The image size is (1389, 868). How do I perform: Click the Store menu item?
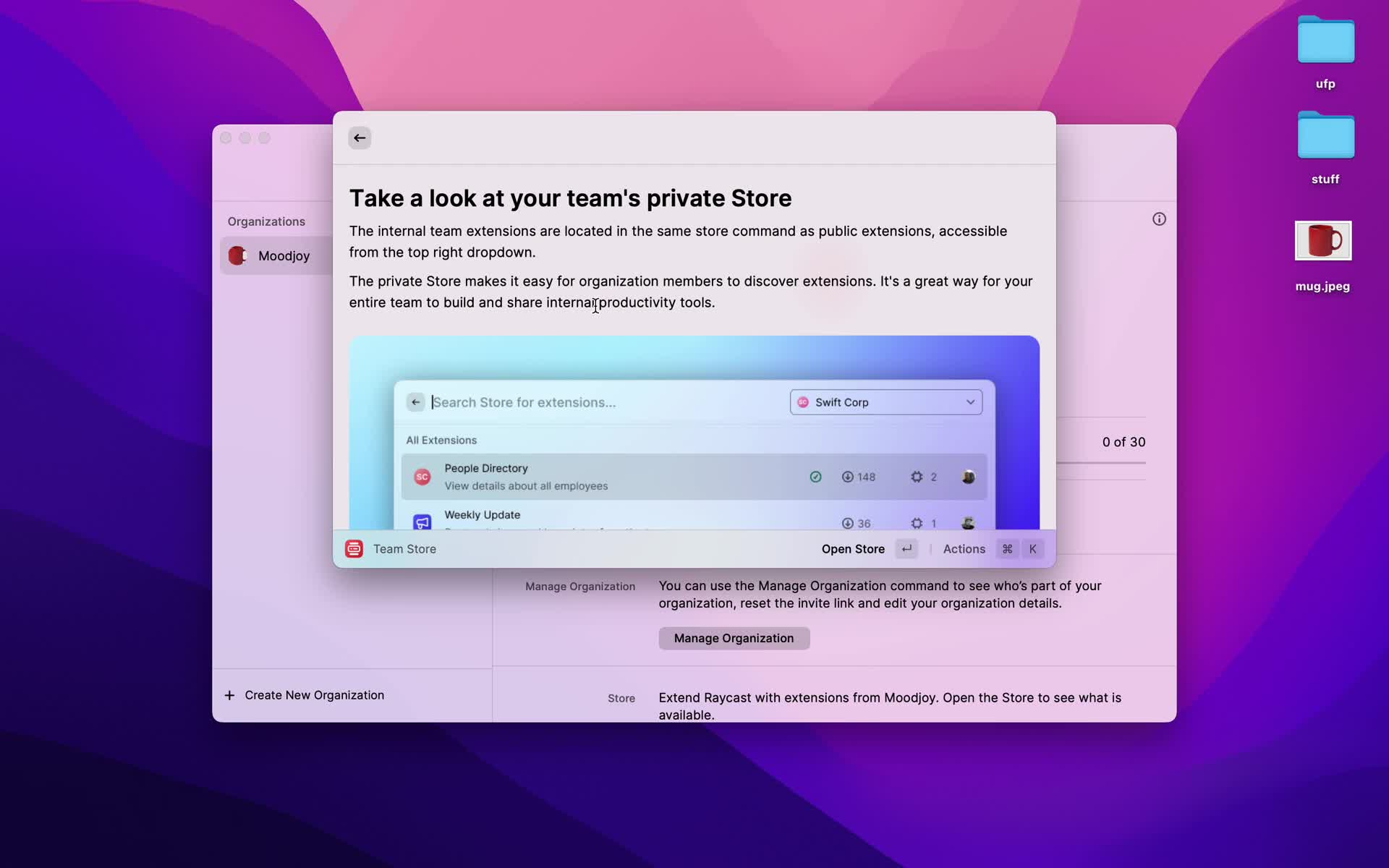pyautogui.click(x=621, y=698)
